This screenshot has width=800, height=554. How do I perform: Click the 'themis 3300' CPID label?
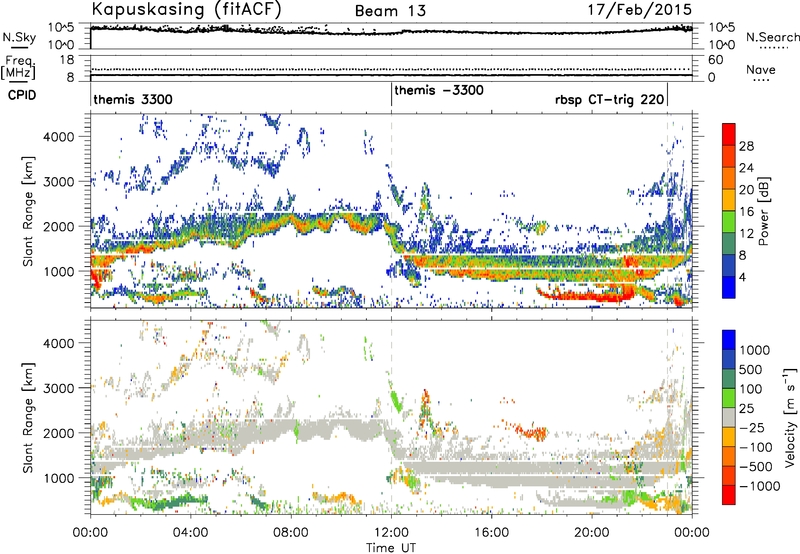pos(133,99)
